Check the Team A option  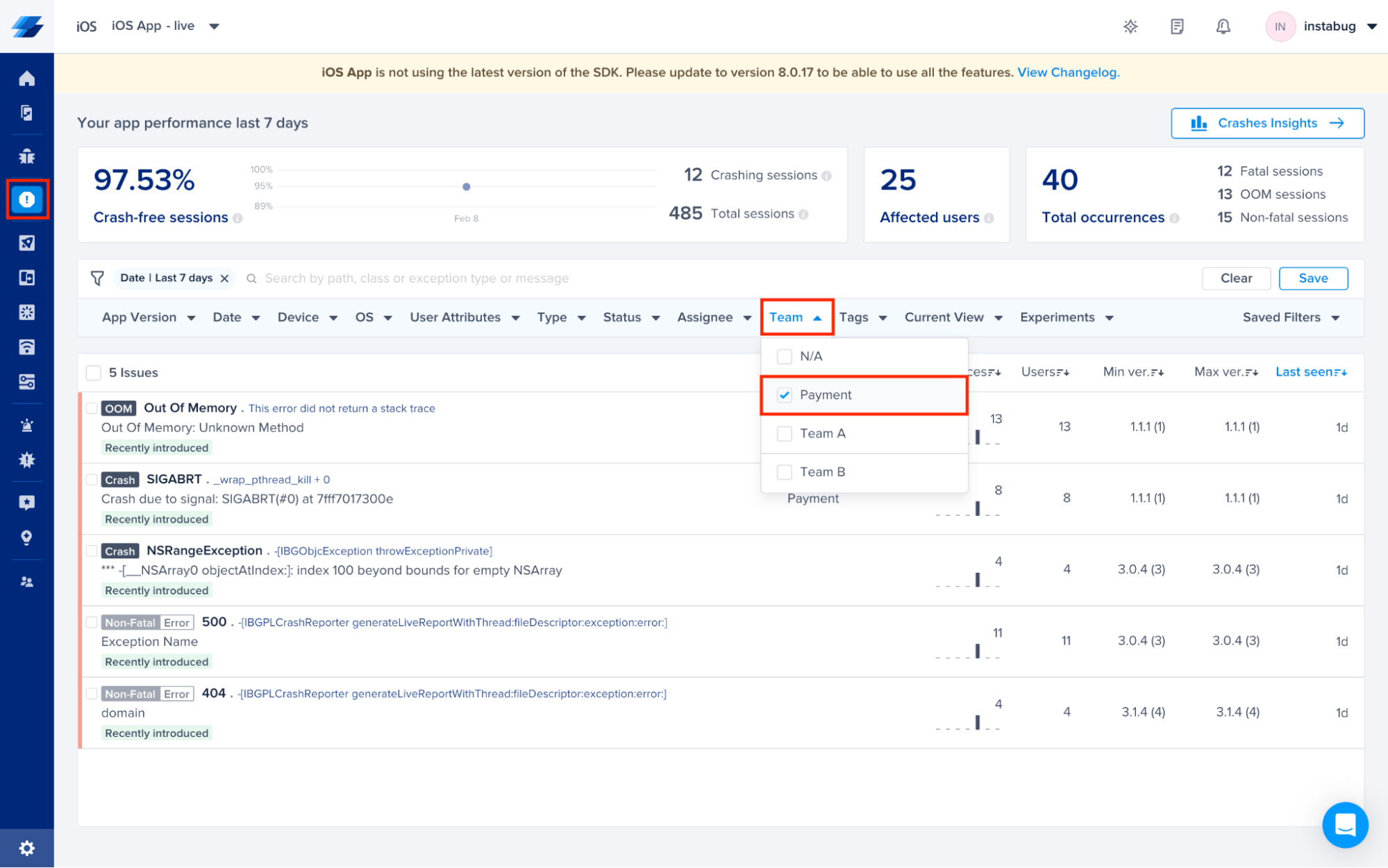pos(784,433)
